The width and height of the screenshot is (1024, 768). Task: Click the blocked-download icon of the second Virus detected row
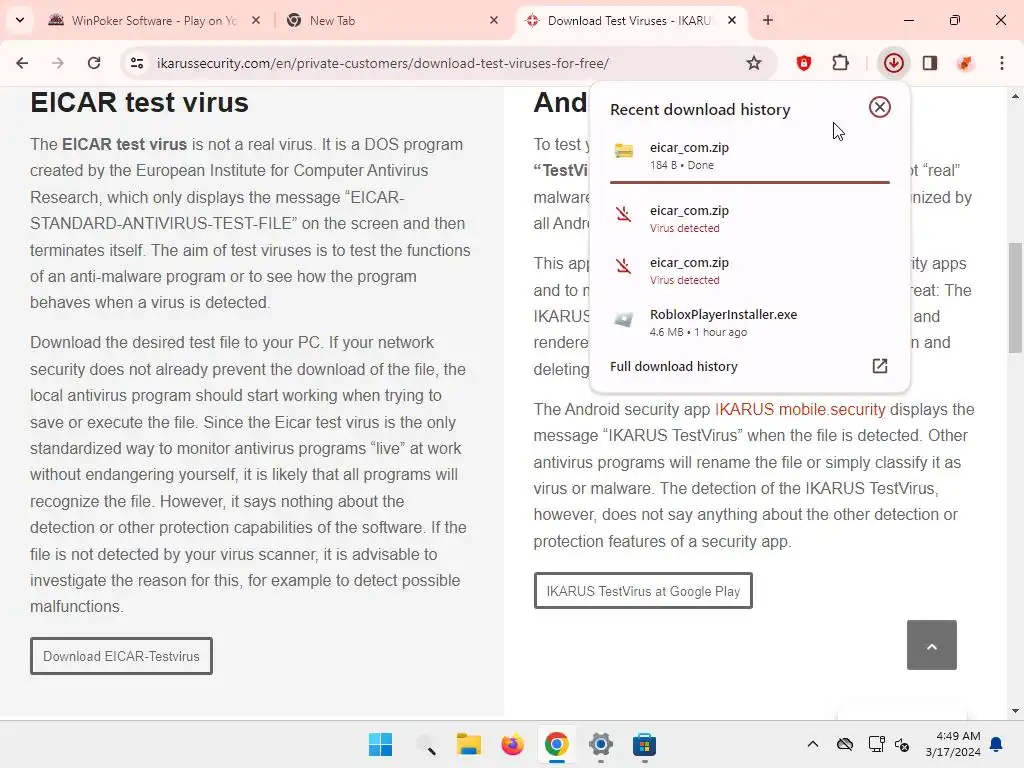[624, 266]
